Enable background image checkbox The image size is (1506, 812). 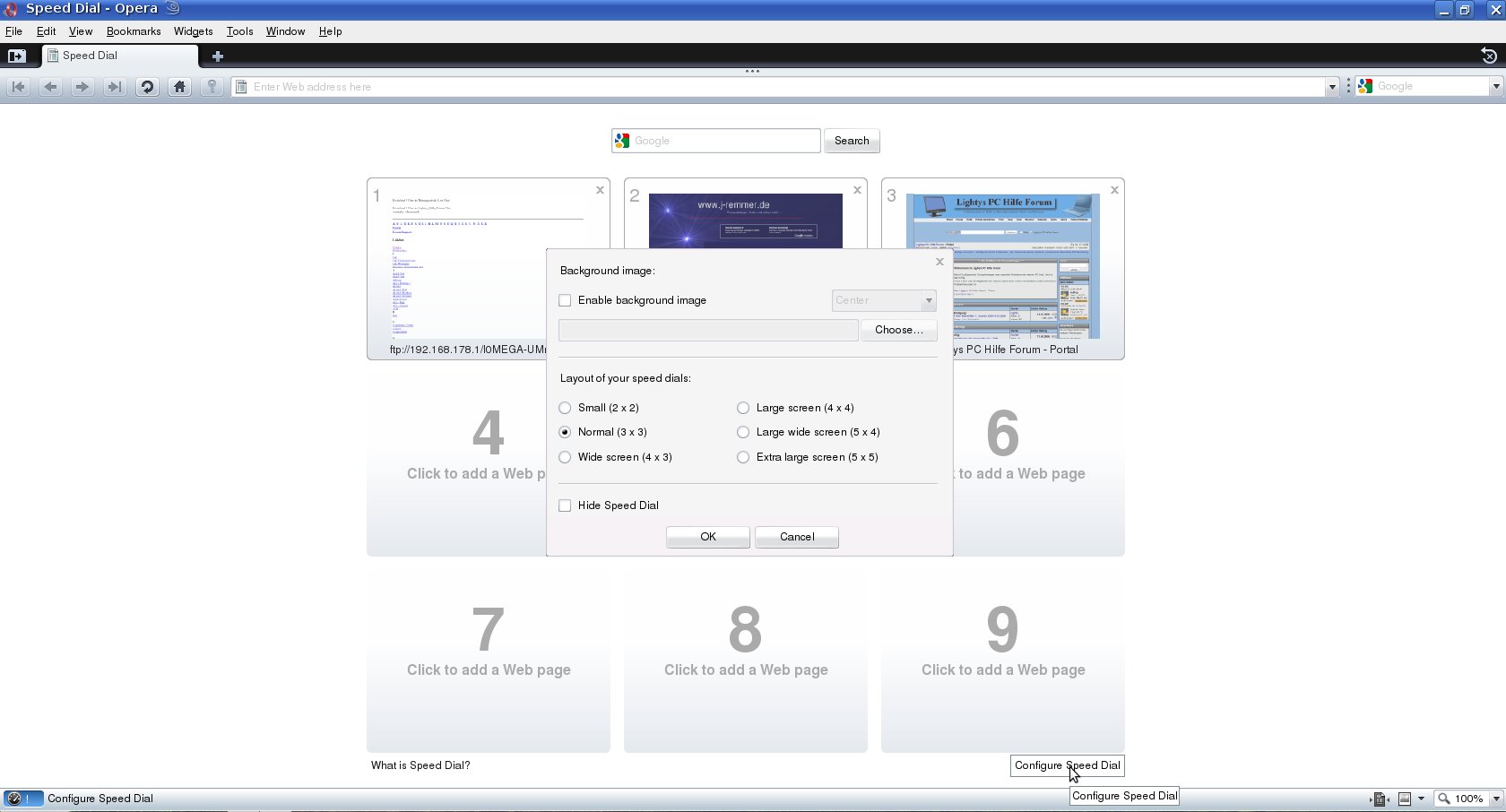[x=565, y=300]
